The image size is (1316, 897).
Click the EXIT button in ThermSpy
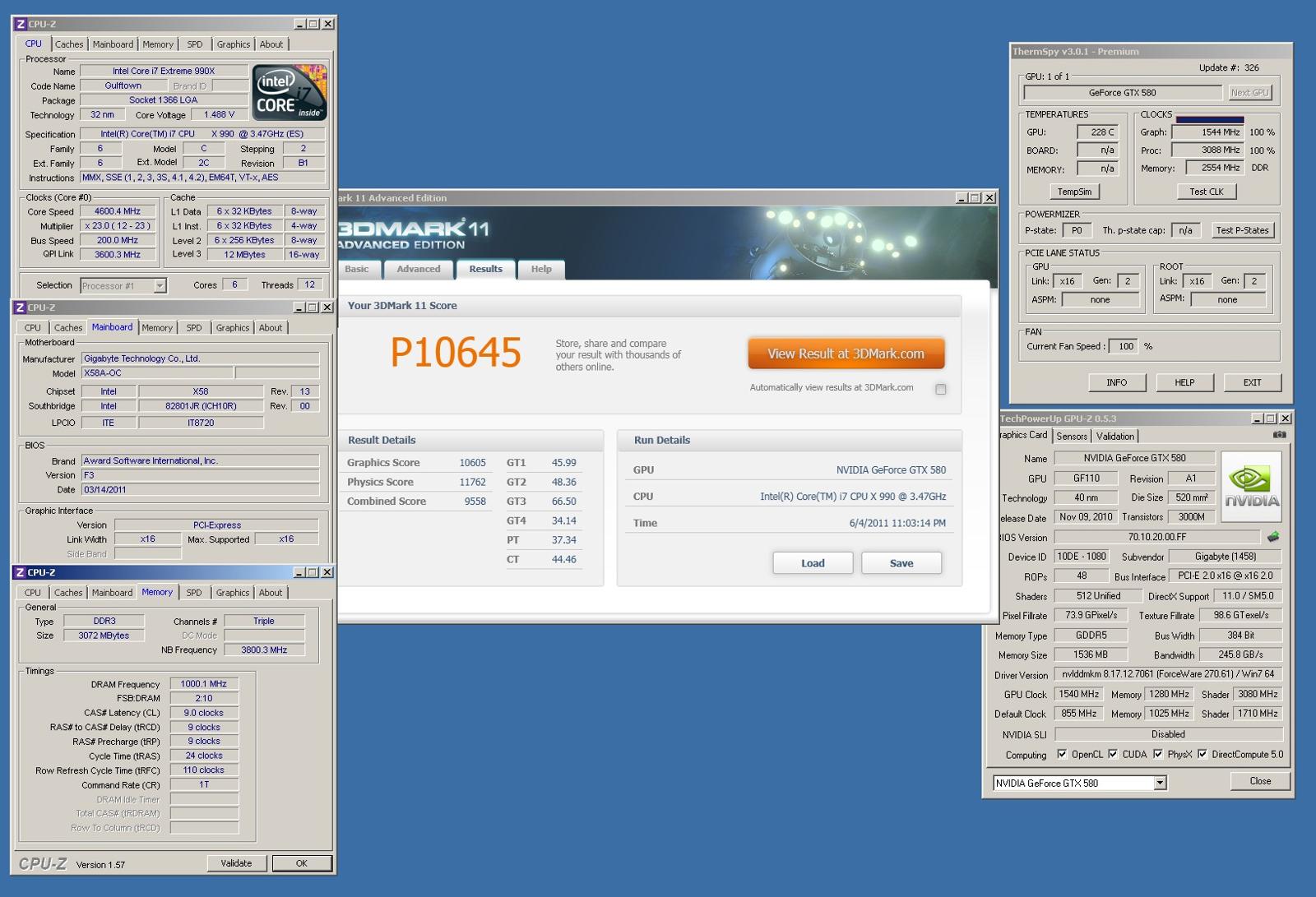tap(1252, 382)
